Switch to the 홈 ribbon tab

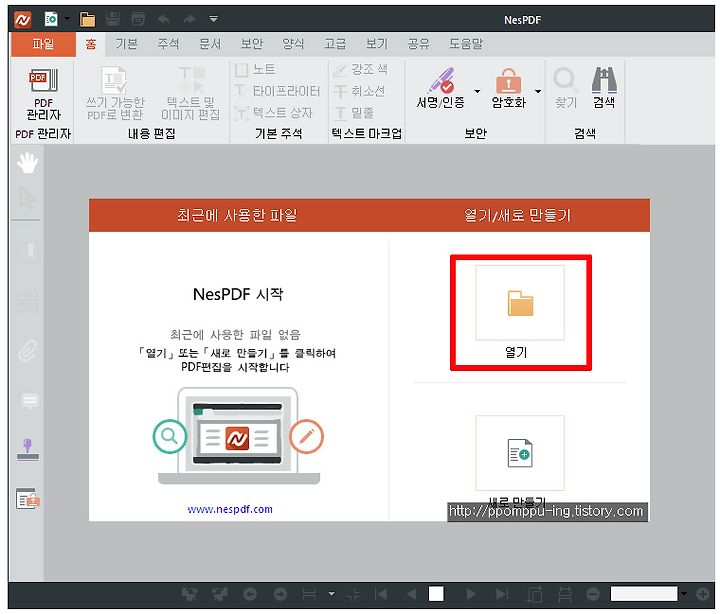pos(90,44)
